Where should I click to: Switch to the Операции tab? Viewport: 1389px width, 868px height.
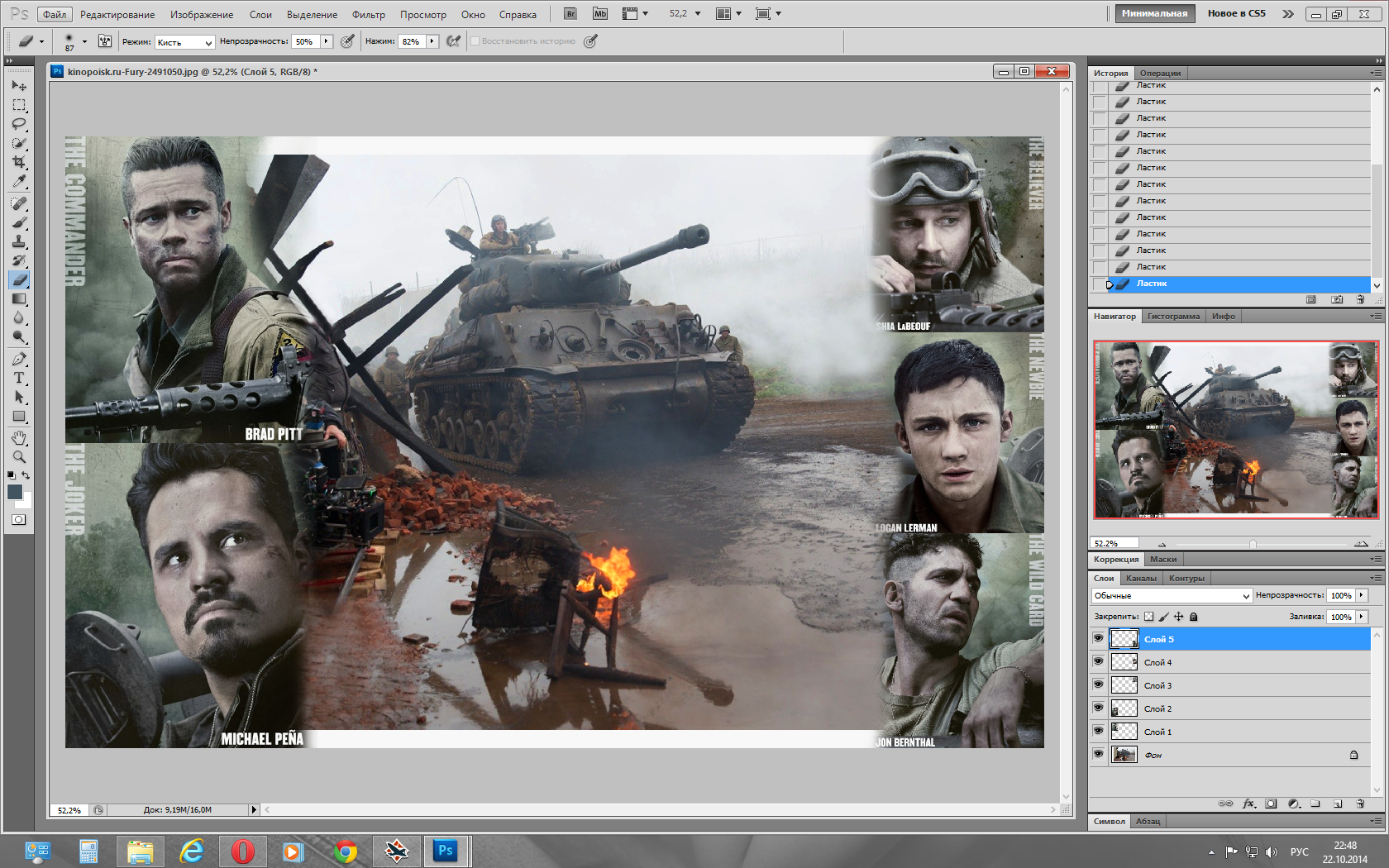(1160, 74)
